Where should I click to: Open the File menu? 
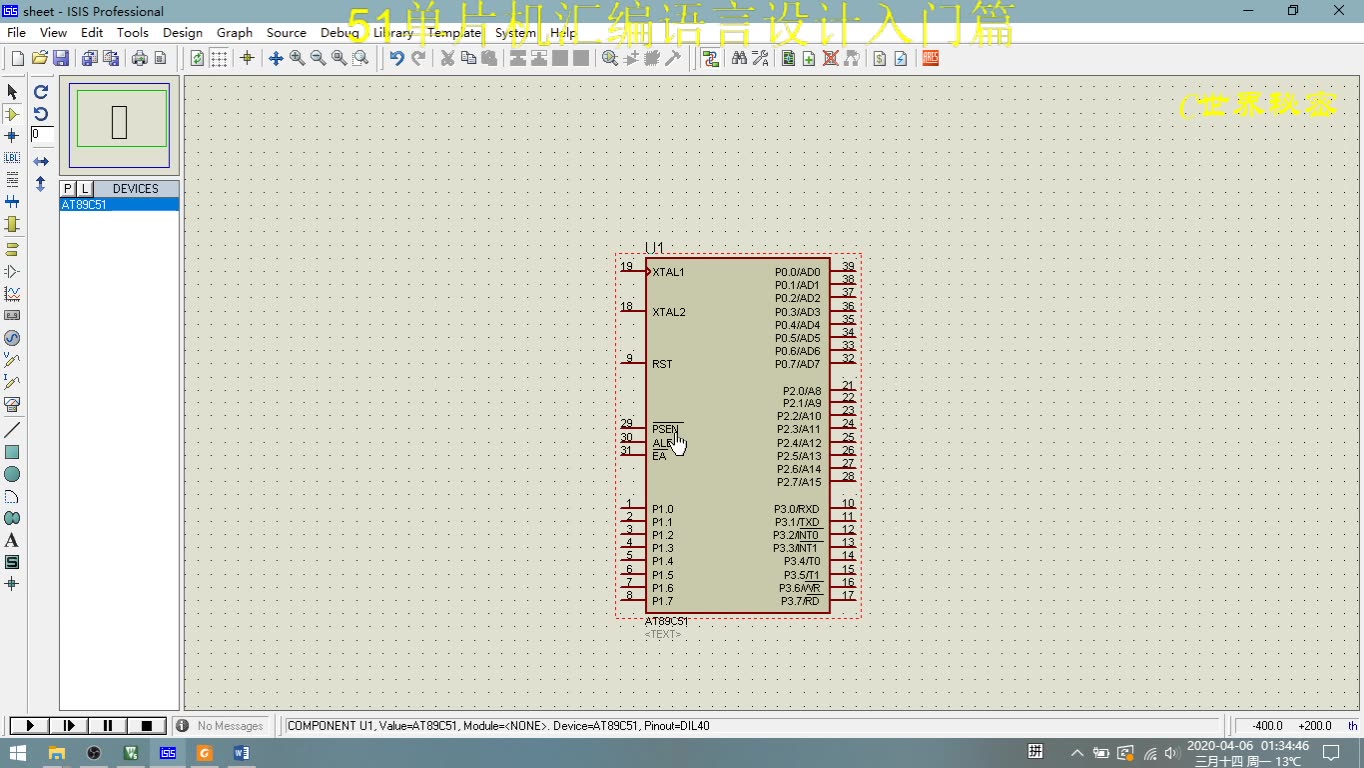(x=17, y=33)
